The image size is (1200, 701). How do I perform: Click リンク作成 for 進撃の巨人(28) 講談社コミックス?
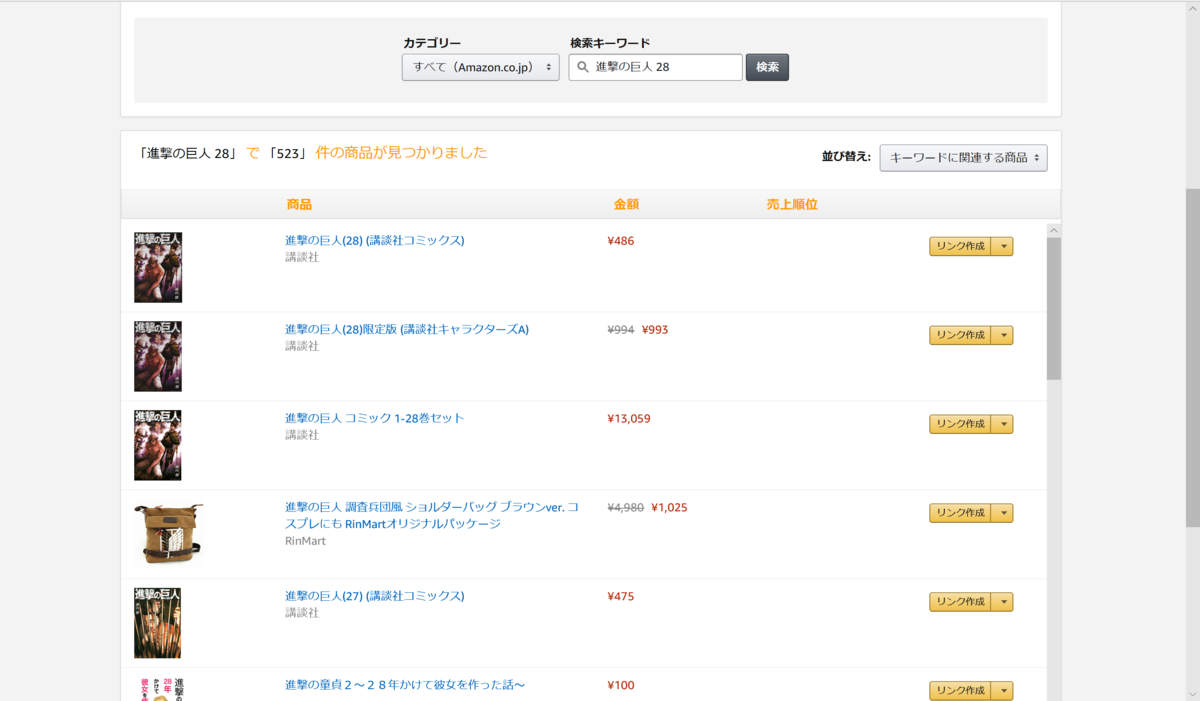tap(960, 246)
